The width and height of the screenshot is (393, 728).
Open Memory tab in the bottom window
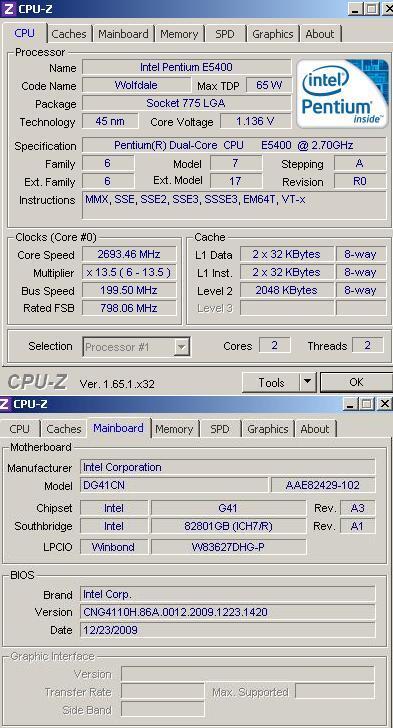pyautogui.click(x=174, y=429)
